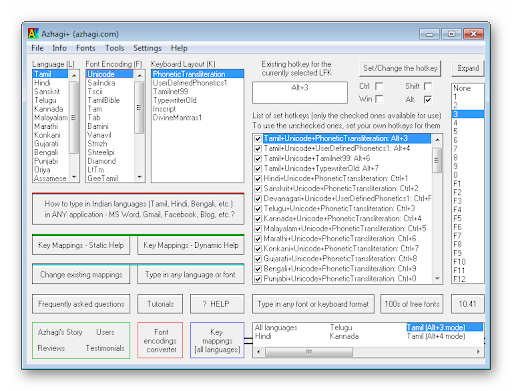Click Set/Change the hotkey button
This screenshot has height=391, width=512.
click(400, 68)
